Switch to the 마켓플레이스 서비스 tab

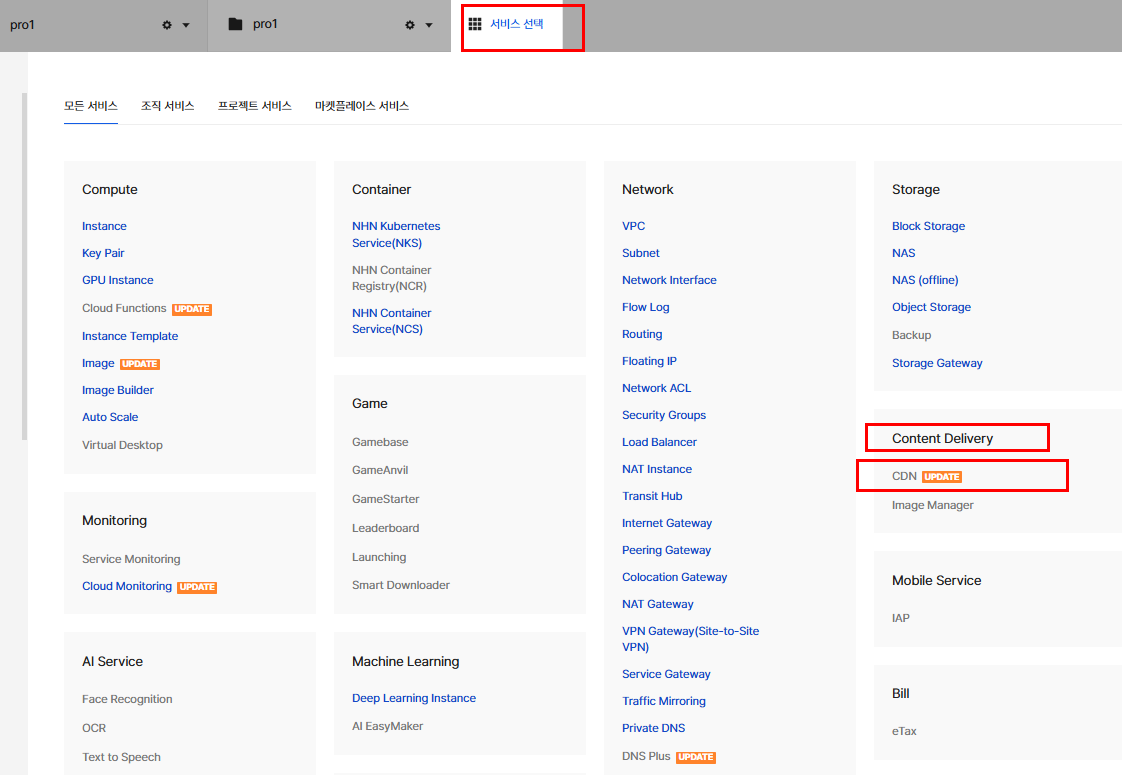coord(362,106)
